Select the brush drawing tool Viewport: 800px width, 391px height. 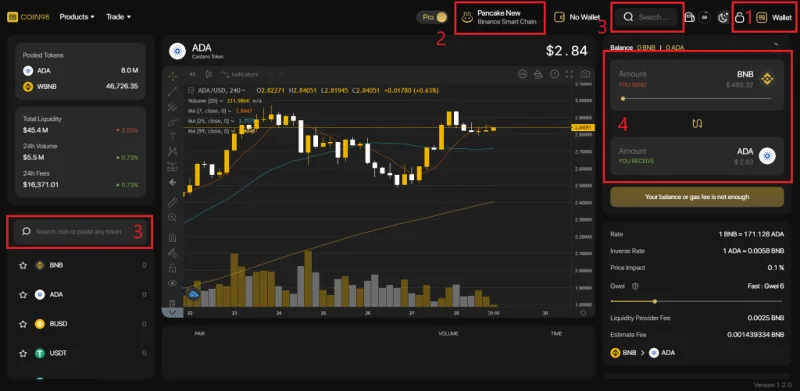point(172,121)
